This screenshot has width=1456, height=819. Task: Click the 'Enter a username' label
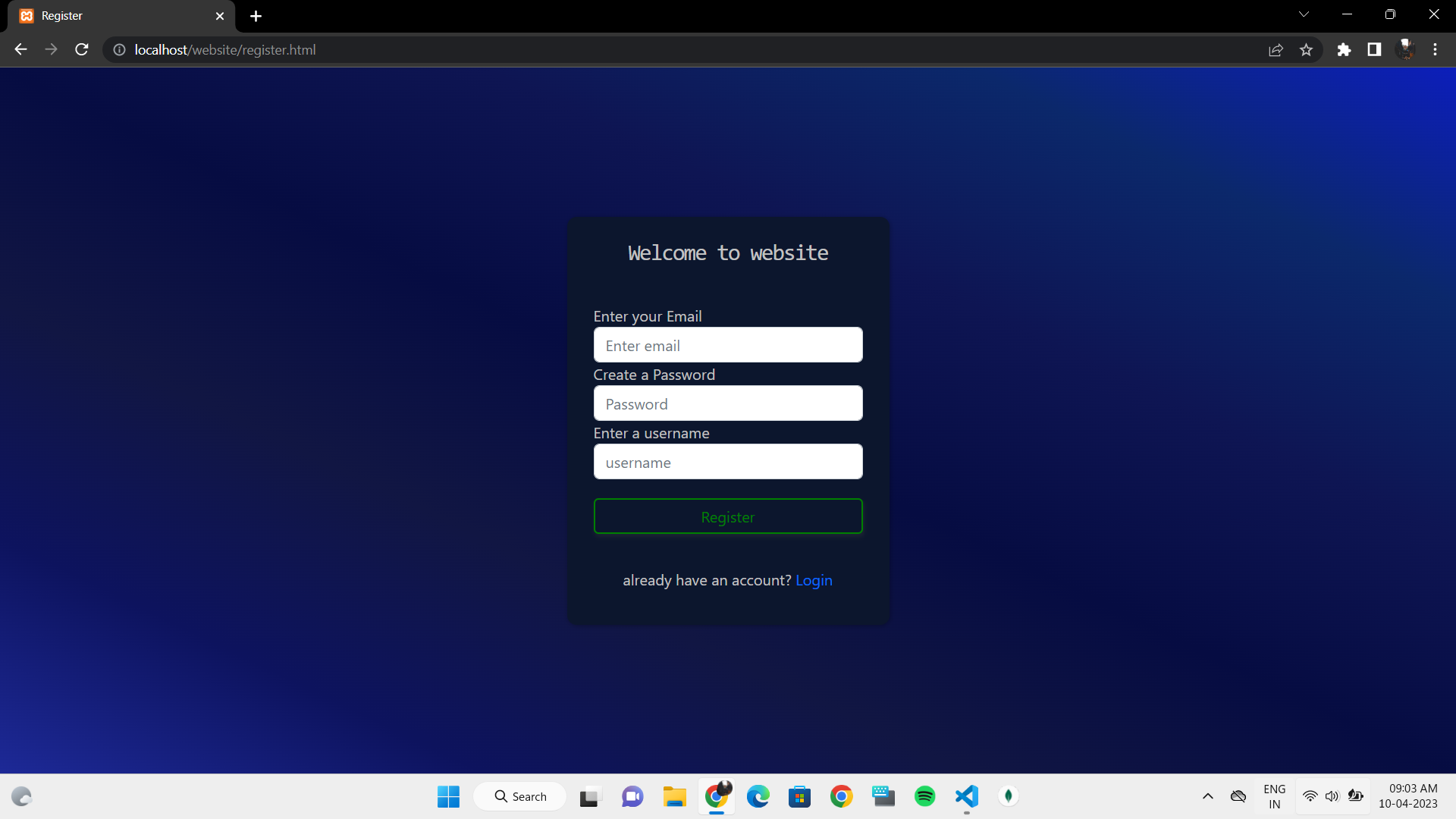tap(651, 433)
